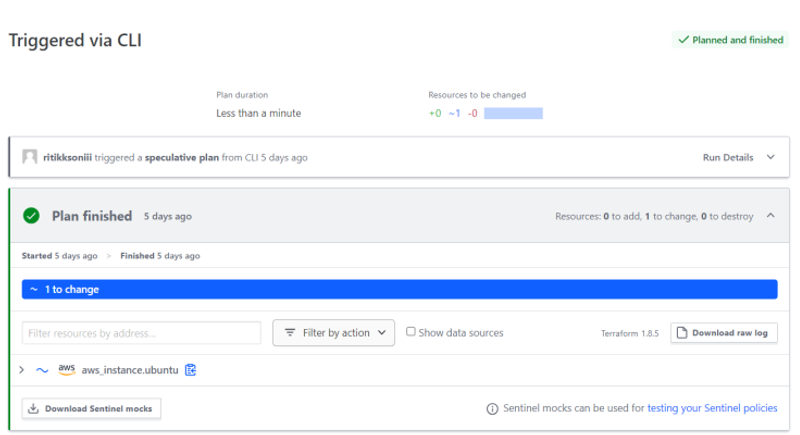Expand the Run Details chevron
Image resolution: width=800 pixels, height=435 pixels.
(770, 157)
